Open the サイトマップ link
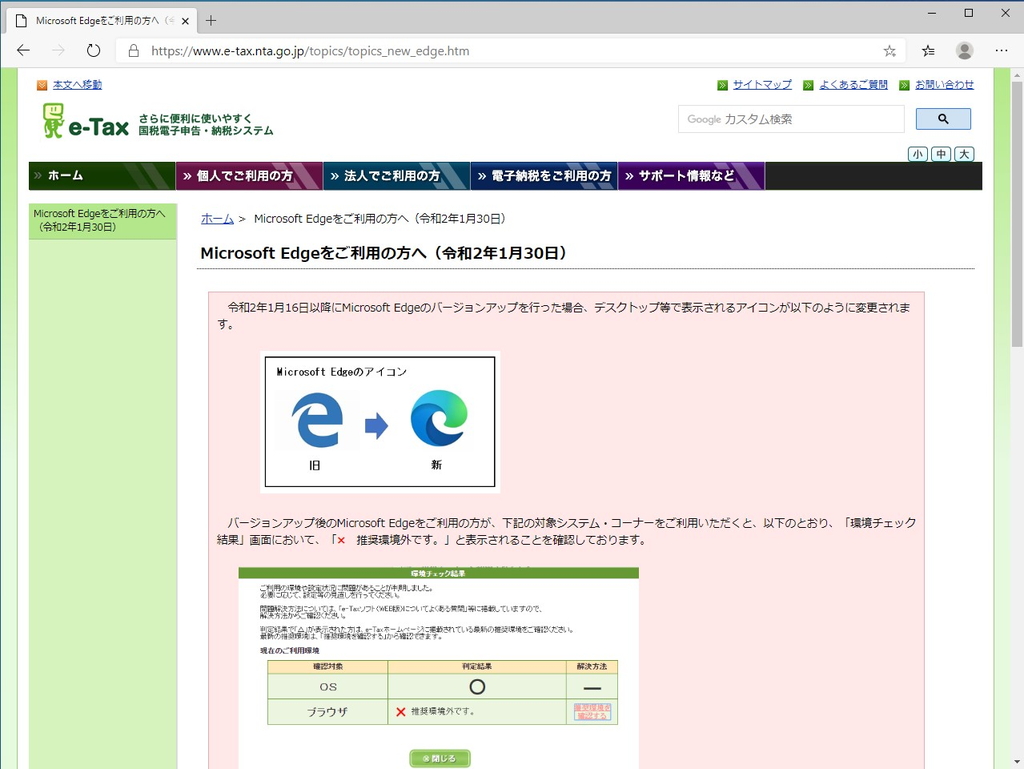 pos(764,84)
